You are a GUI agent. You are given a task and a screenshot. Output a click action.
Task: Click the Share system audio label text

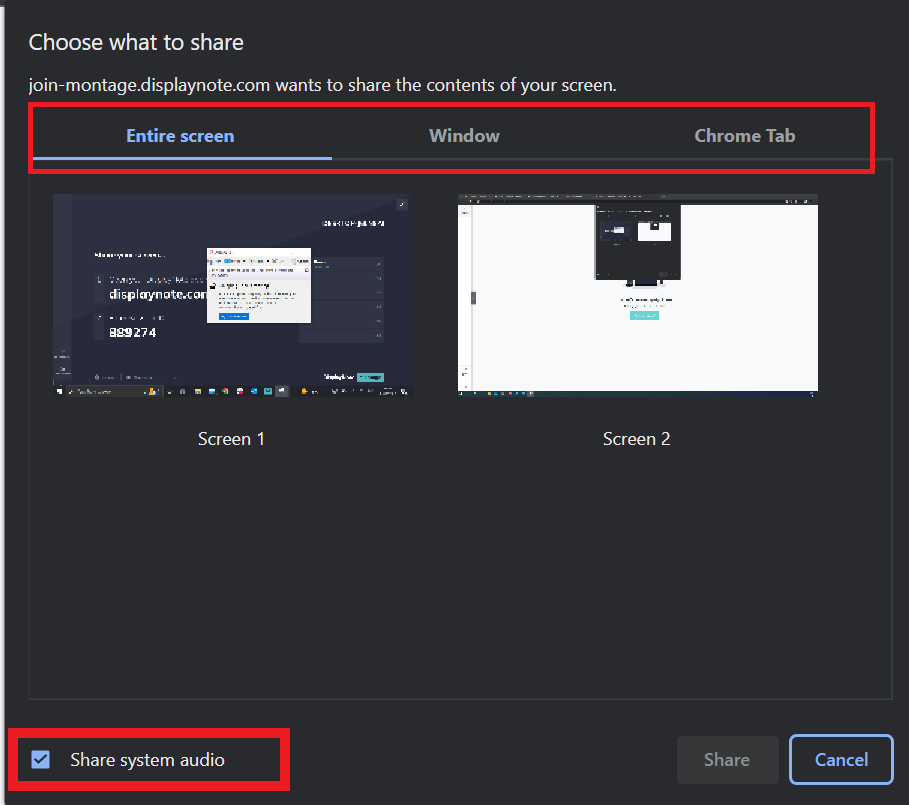pyautogui.click(x=147, y=760)
